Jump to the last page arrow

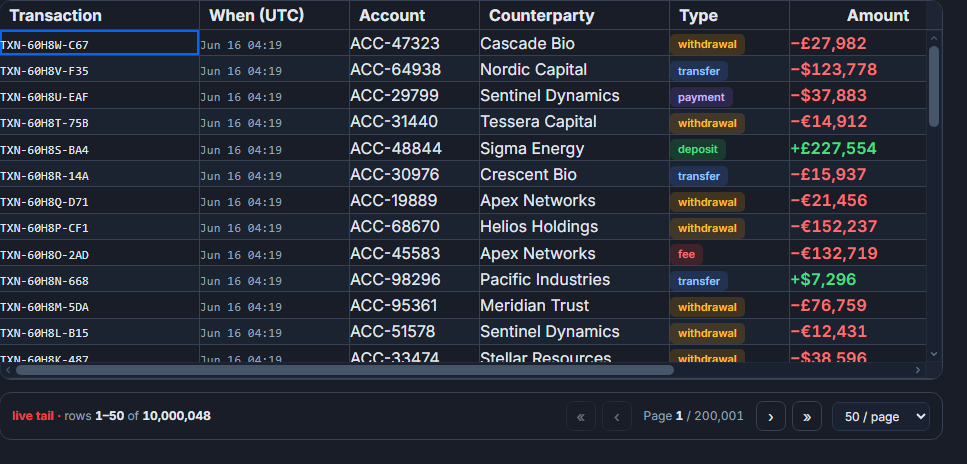807,416
